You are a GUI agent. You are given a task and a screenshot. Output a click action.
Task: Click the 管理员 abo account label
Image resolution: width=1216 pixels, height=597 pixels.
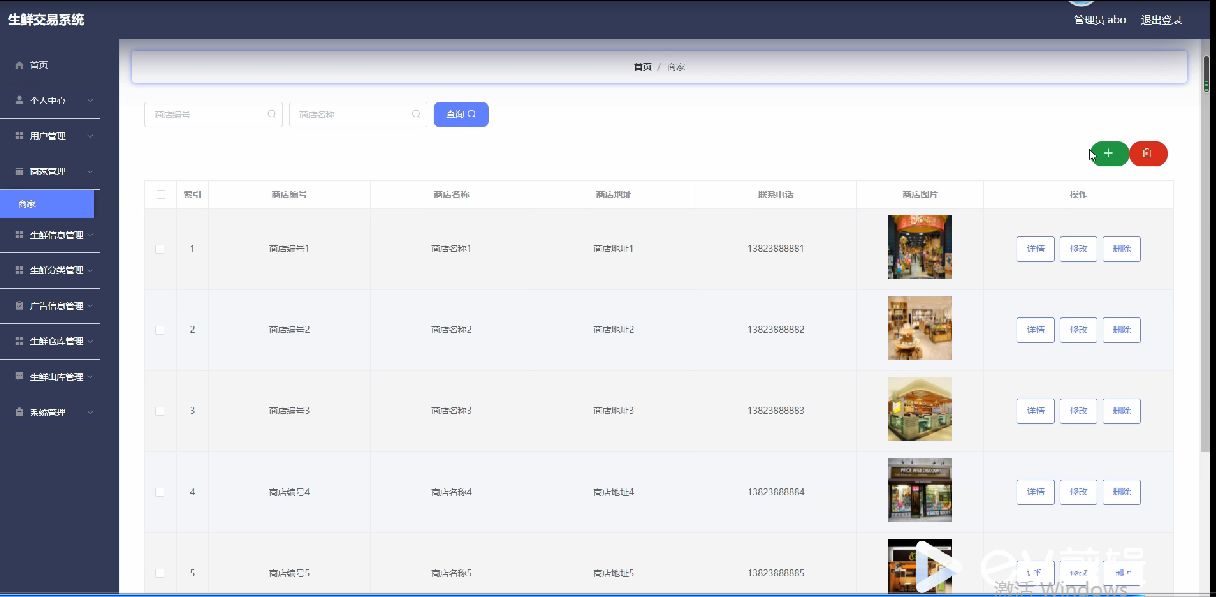pos(1100,20)
